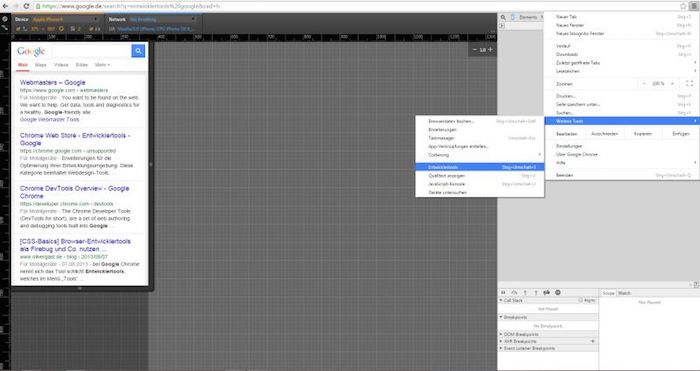Show the drawer icon at panel right edge
This screenshot has width=700, height=371.
[x=696, y=285]
